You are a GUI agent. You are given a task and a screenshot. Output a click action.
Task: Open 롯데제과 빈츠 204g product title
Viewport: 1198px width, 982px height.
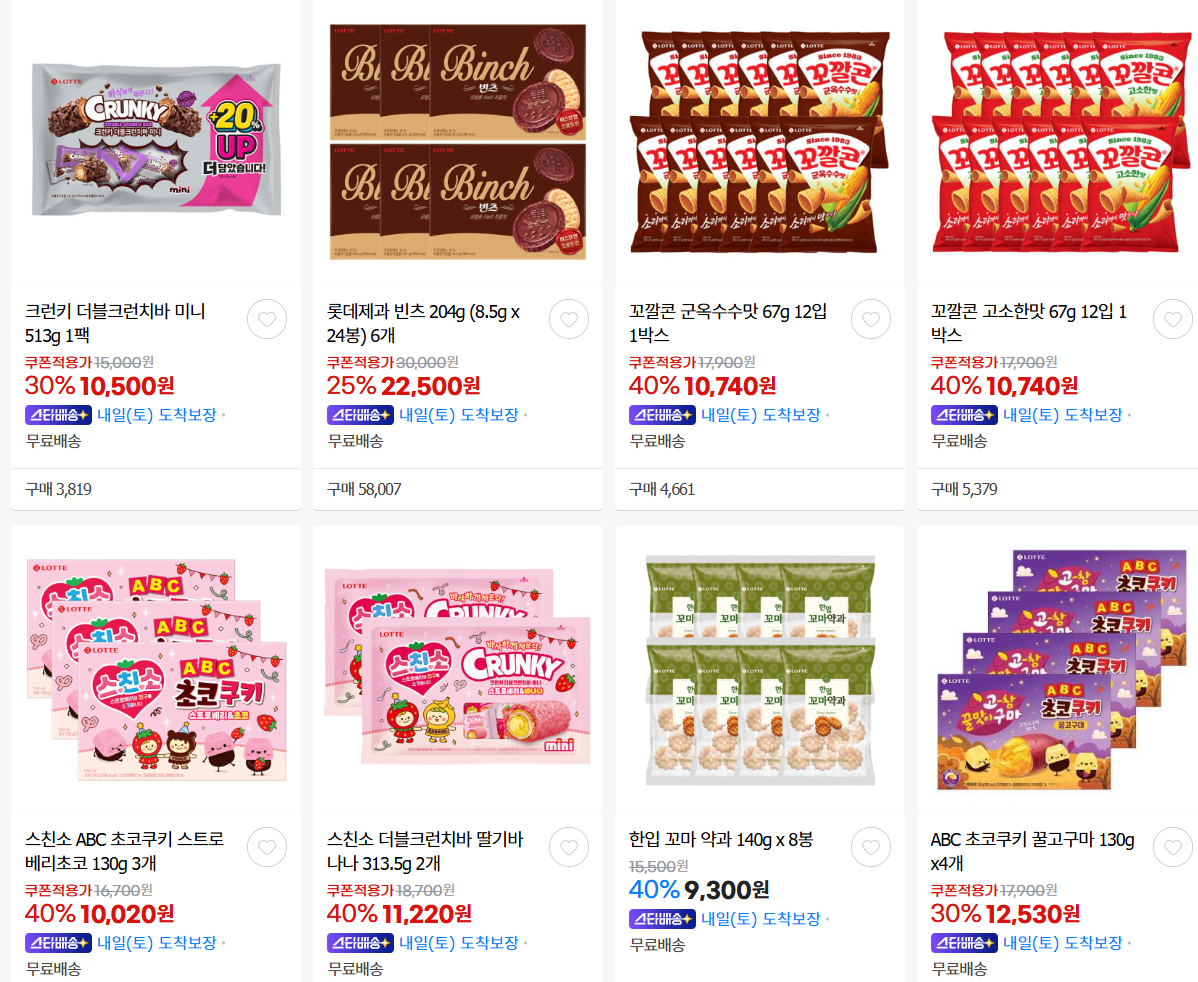click(423, 323)
